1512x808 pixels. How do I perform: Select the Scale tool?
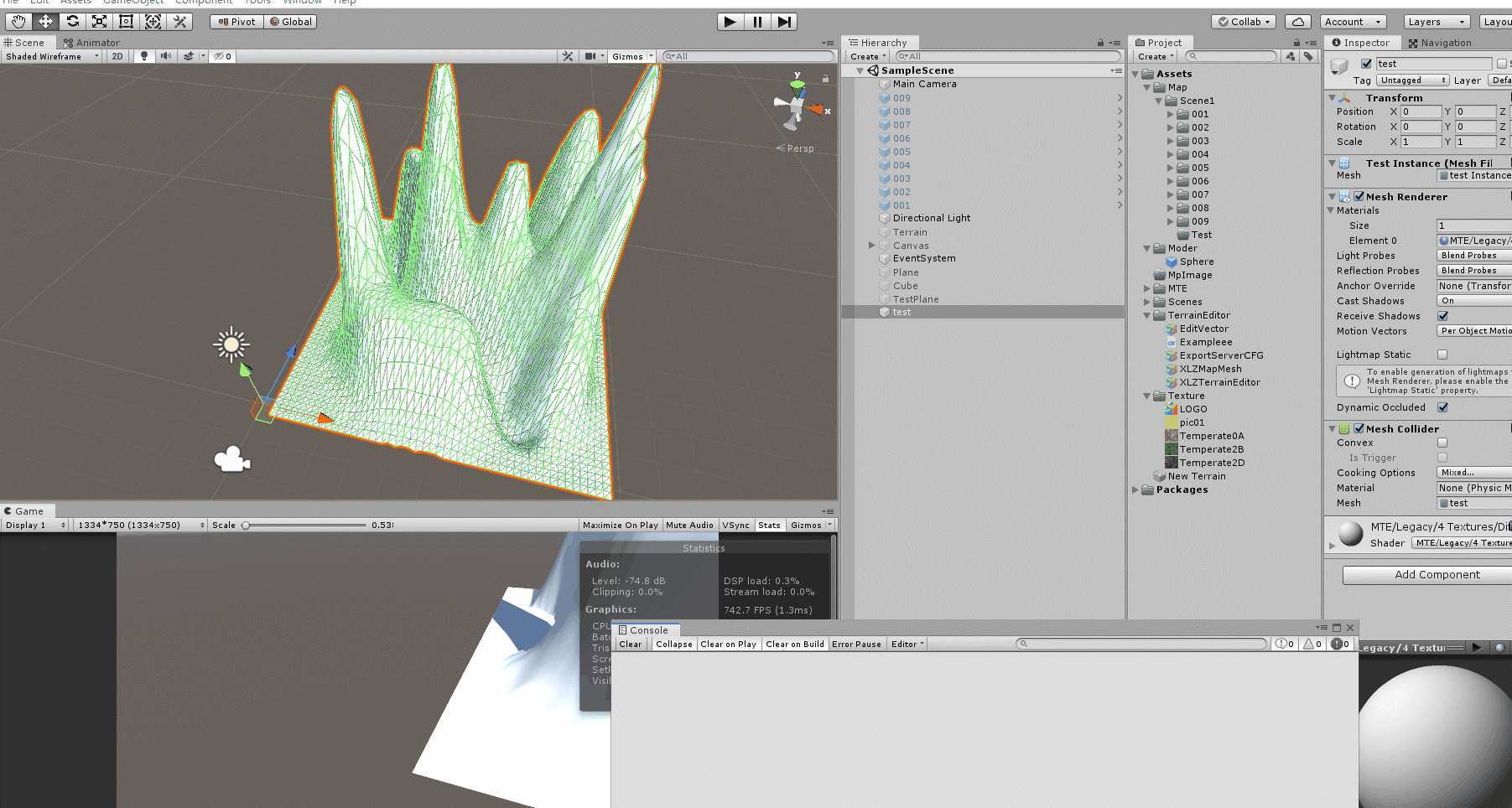coord(99,22)
